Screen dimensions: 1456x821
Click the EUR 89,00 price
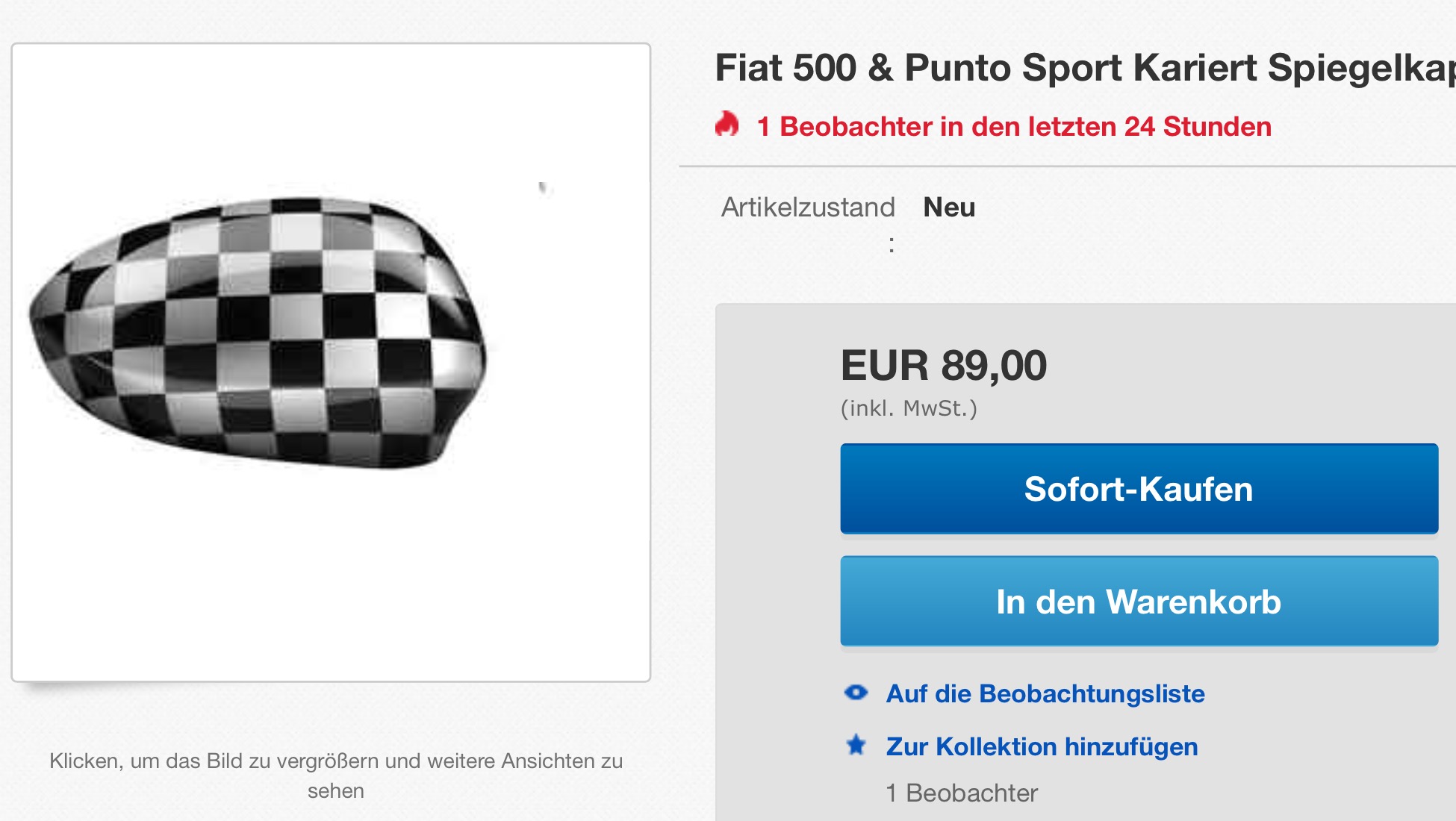coord(944,366)
